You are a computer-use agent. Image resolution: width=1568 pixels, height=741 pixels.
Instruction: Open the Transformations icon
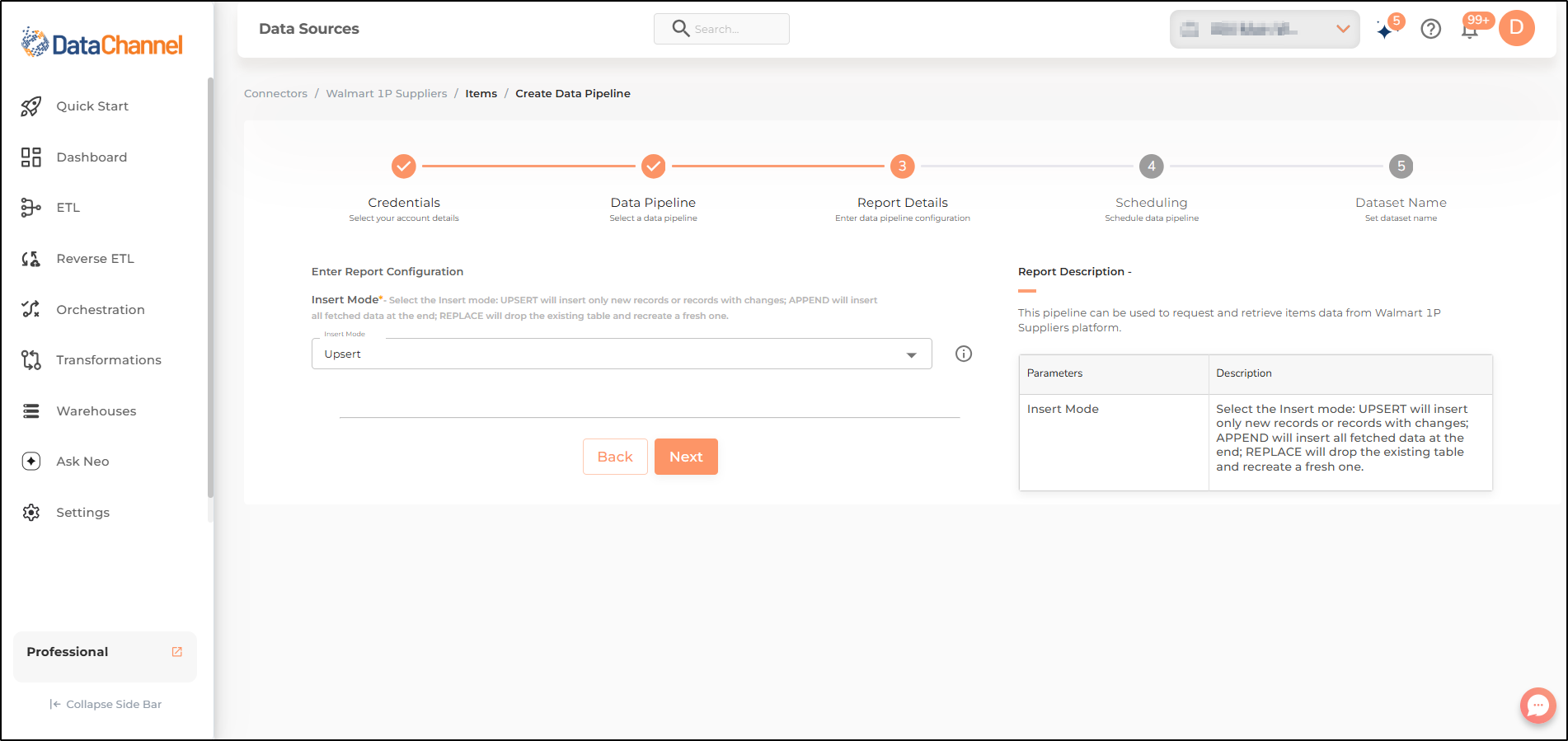tap(31, 360)
